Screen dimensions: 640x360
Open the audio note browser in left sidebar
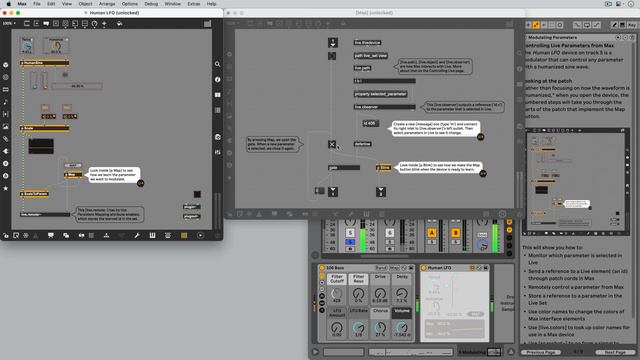[6, 102]
